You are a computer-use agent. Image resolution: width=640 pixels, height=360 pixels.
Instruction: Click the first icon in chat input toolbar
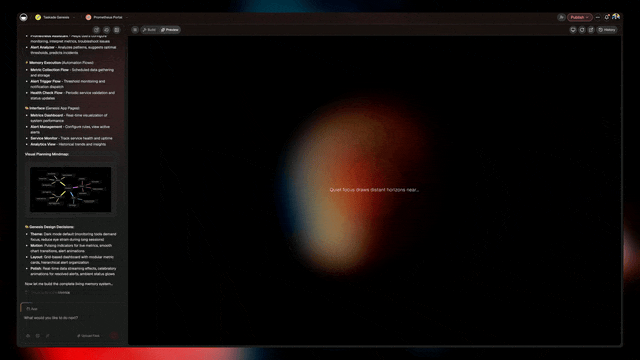(x=28, y=336)
